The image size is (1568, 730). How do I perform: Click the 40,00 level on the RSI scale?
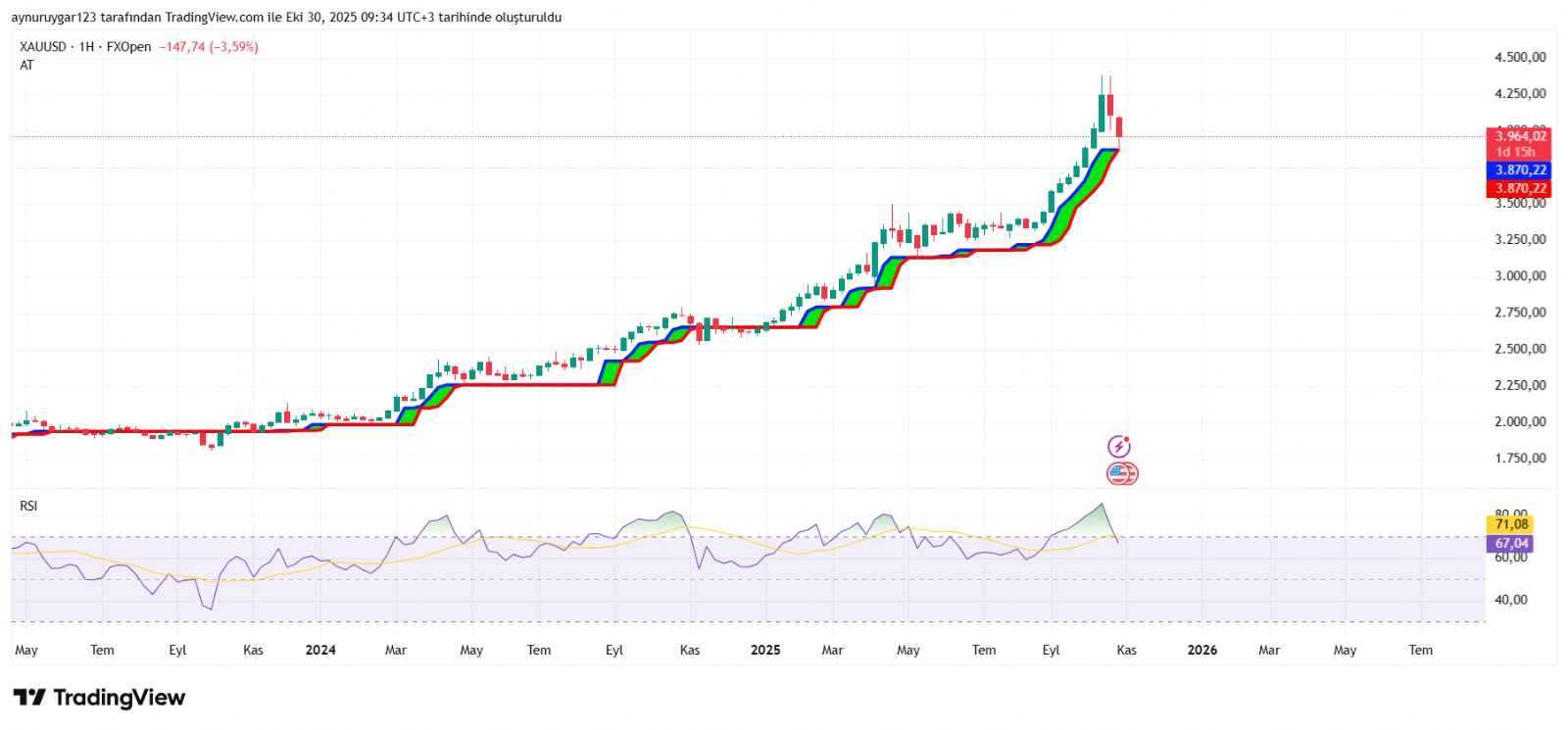pos(1511,600)
